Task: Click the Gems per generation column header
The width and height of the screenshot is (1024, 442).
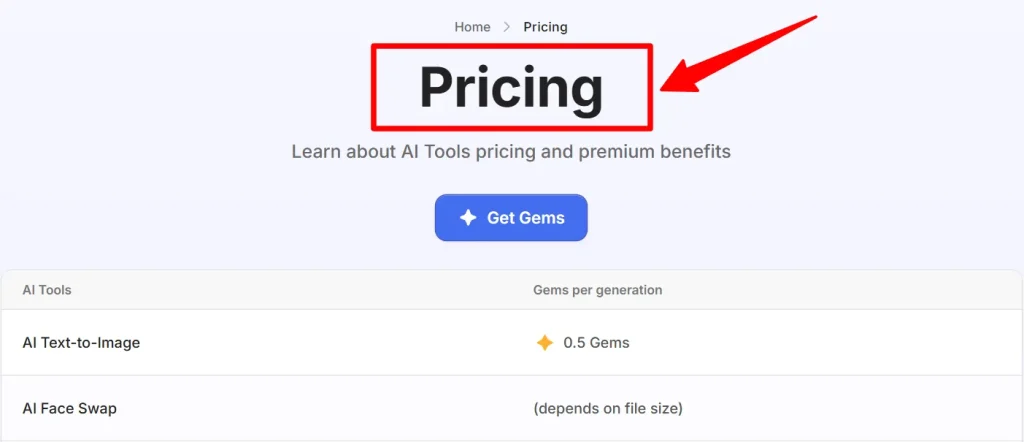Action: point(597,290)
